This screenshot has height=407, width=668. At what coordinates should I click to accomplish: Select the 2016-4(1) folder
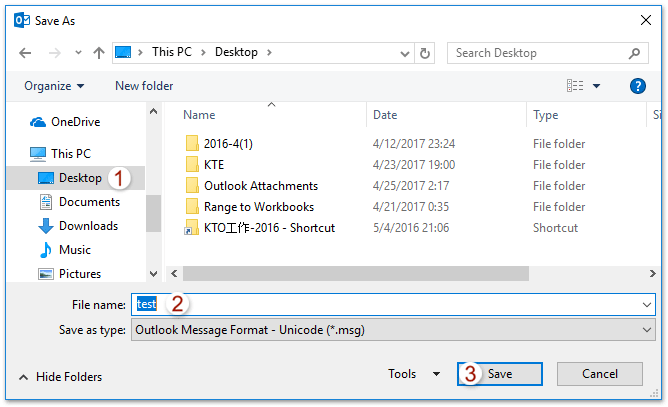[228, 144]
